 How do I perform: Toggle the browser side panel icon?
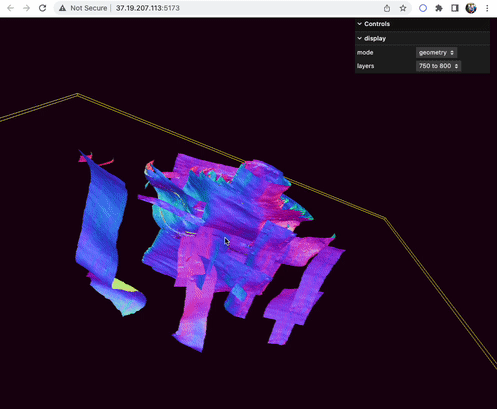pos(455,8)
